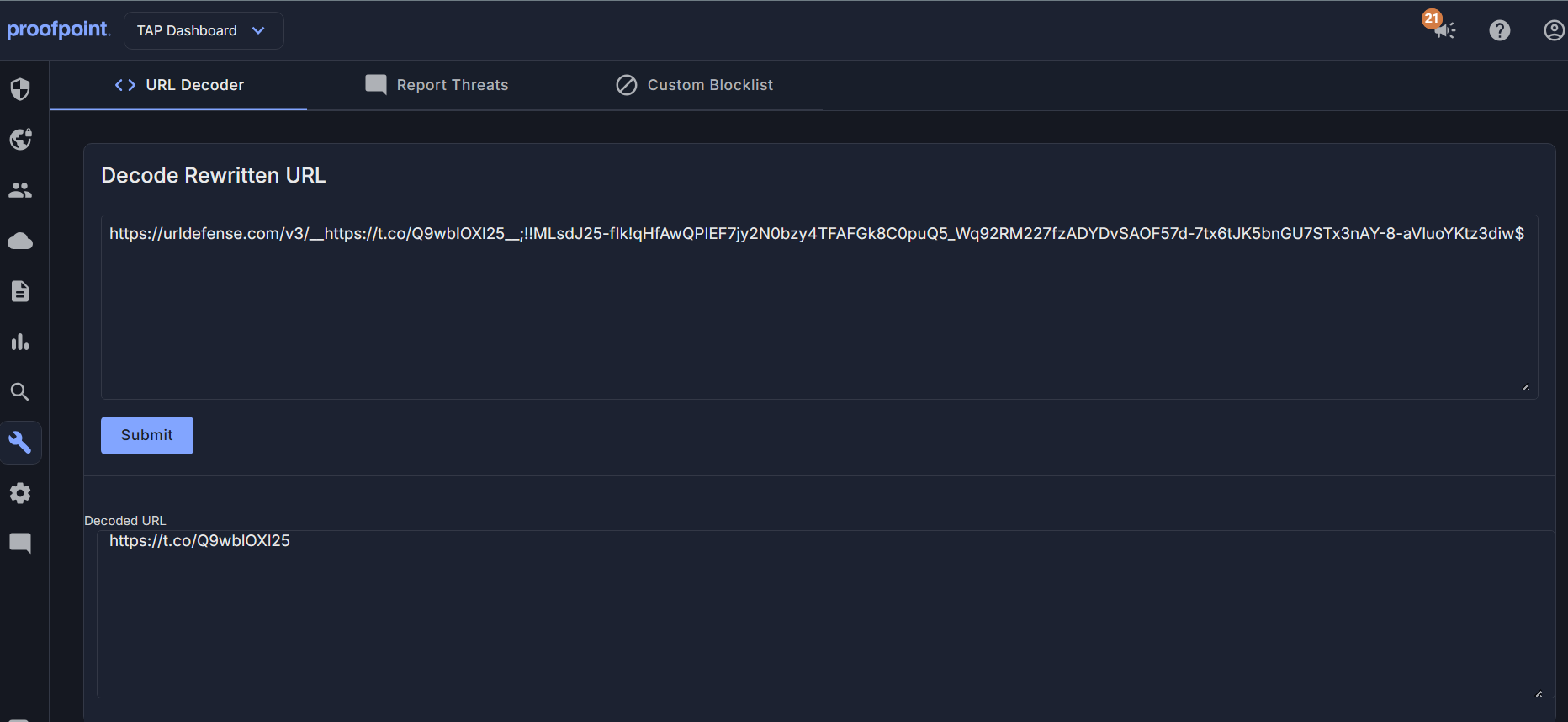The width and height of the screenshot is (1568, 722).
Task: Select the URL Decoder tab
Action: 179,85
